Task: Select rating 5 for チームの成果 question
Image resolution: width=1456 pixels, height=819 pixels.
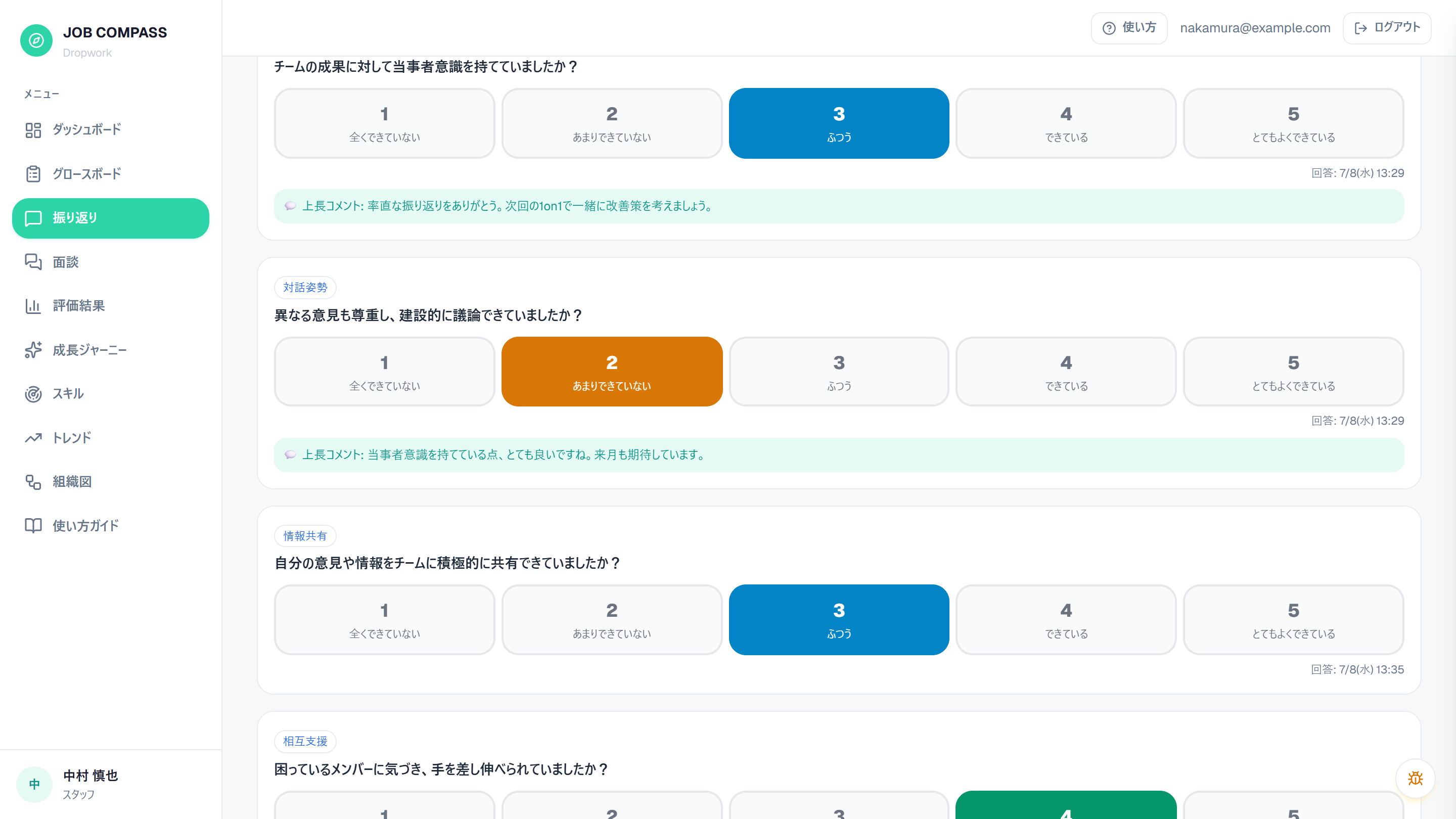Action: (1293, 123)
